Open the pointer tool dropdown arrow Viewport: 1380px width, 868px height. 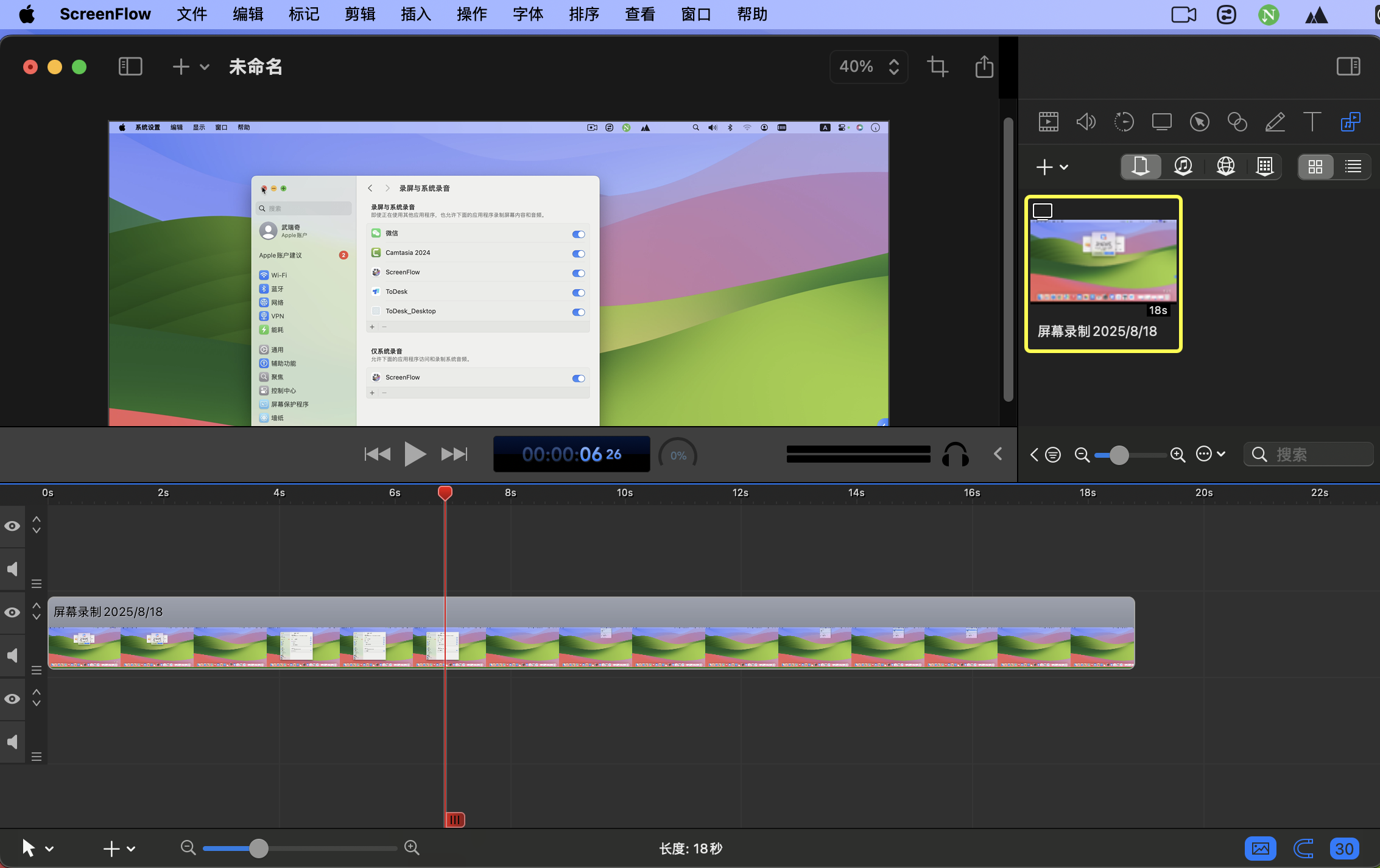(x=50, y=849)
